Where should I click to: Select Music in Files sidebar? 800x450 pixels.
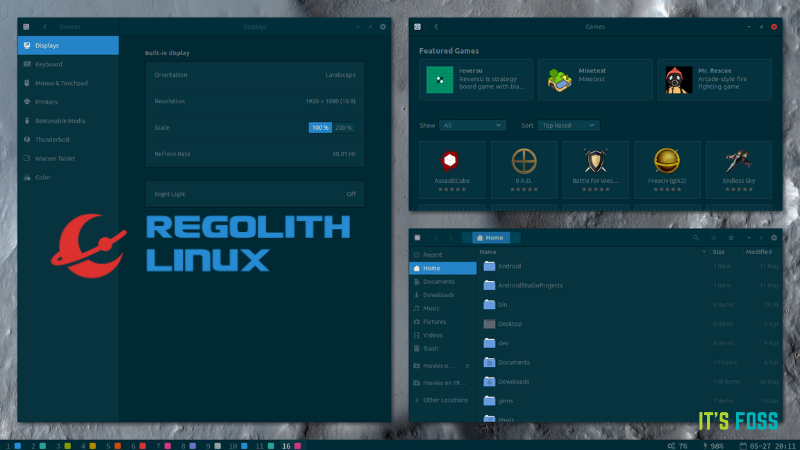pos(443,308)
